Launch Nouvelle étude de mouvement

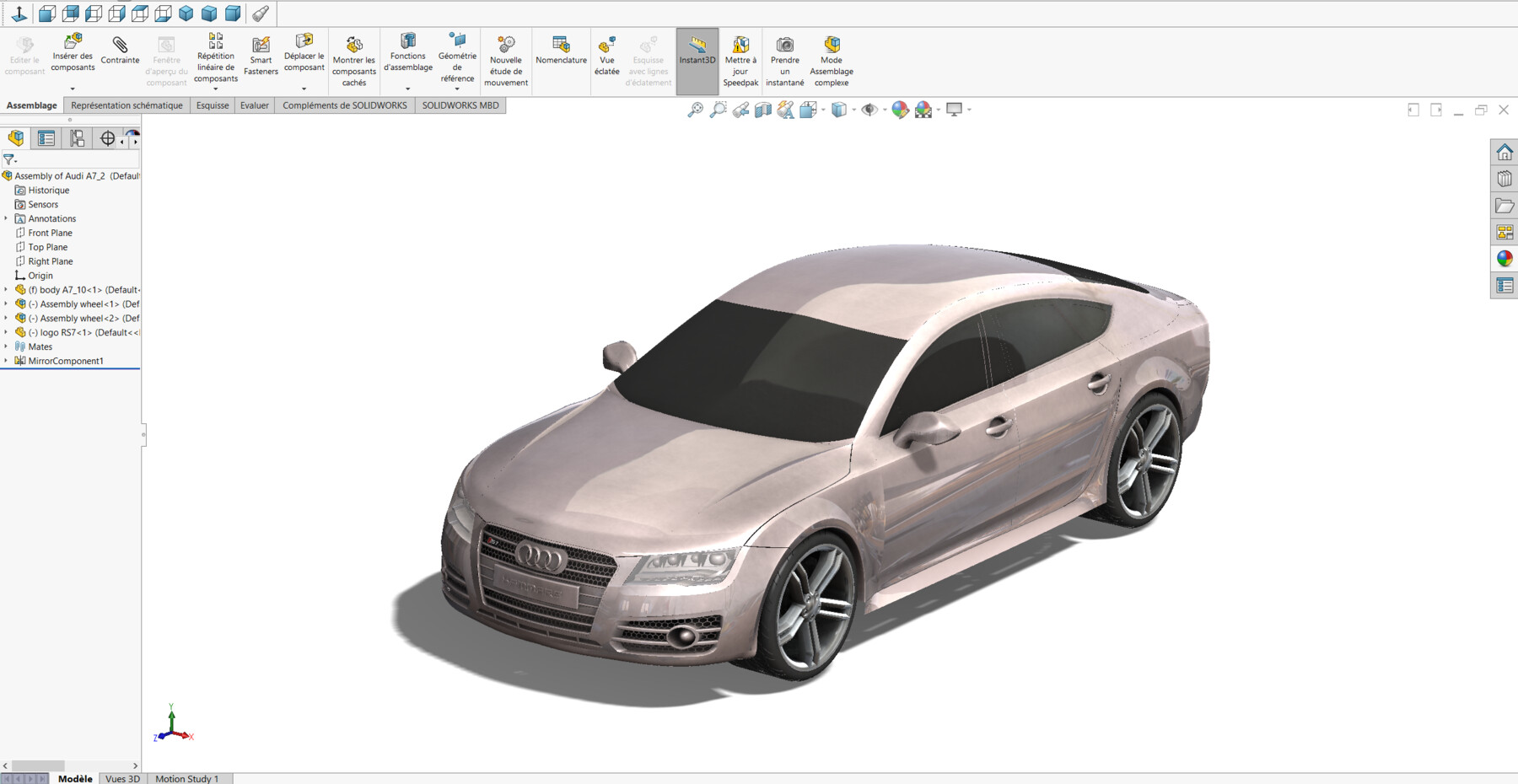click(x=506, y=59)
